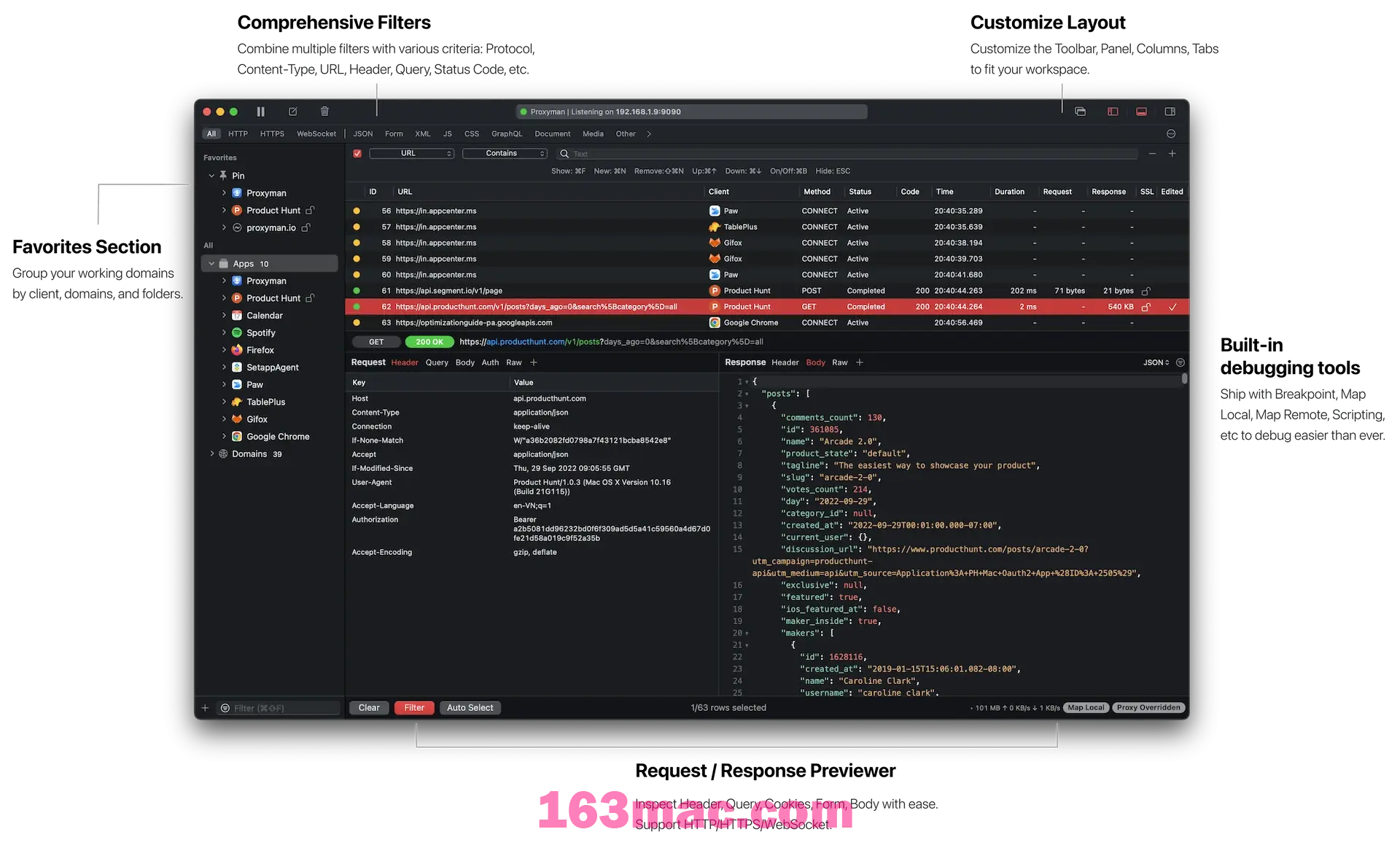Viewport: 1400px width, 848px height.
Task: Click the lock icon next to proxyman.io
Action: coord(306,227)
